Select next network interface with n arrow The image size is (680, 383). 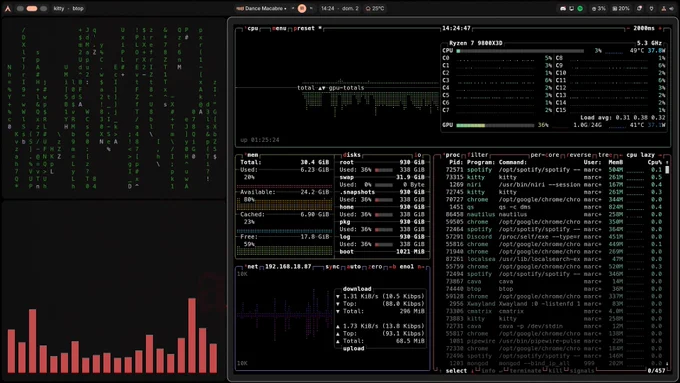(x=421, y=267)
